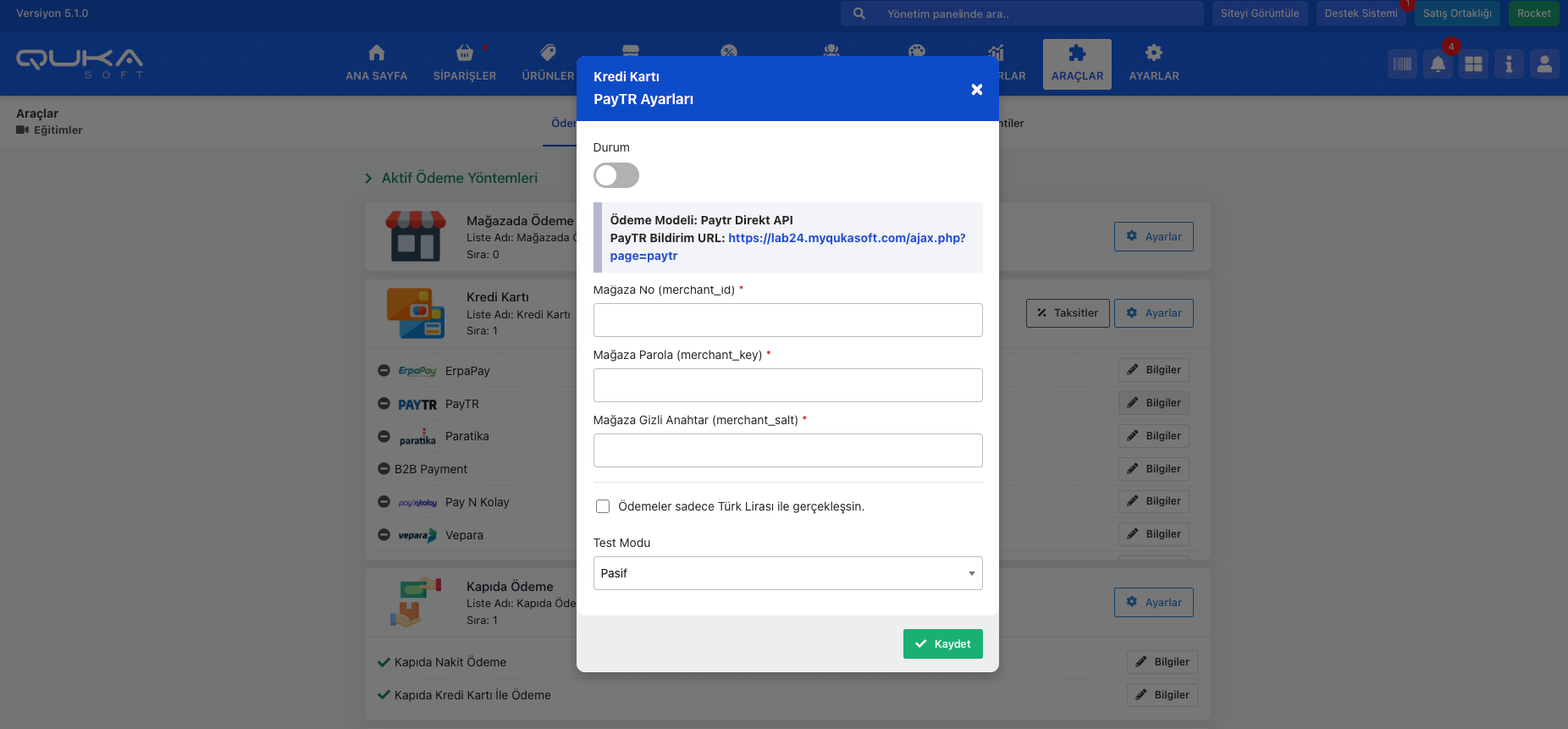Click the Kaydet save button
The width and height of the screenshot is (1568, 729).
click(x=942, y=643)
